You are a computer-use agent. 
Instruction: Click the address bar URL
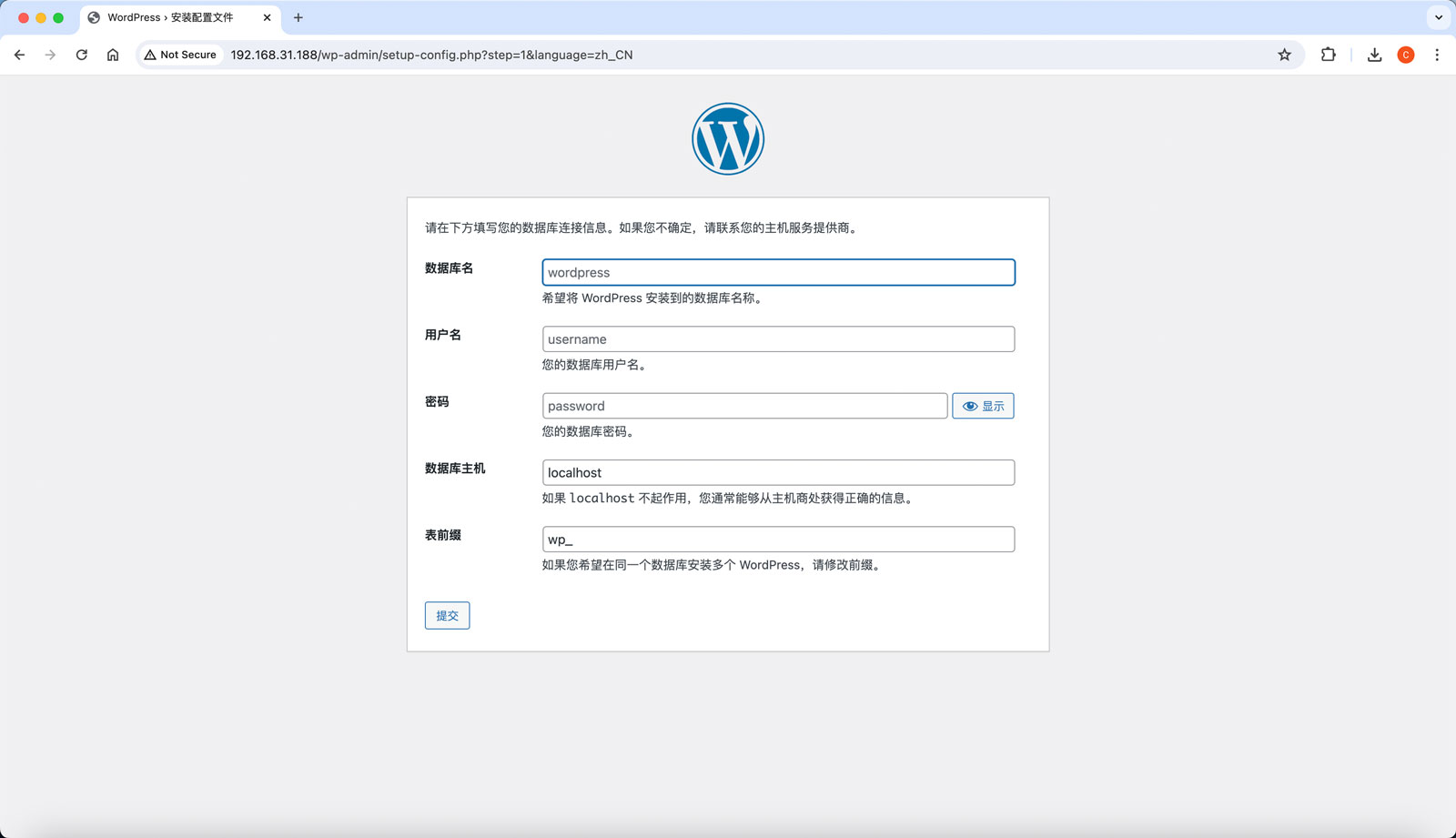(x=431, y=55)
